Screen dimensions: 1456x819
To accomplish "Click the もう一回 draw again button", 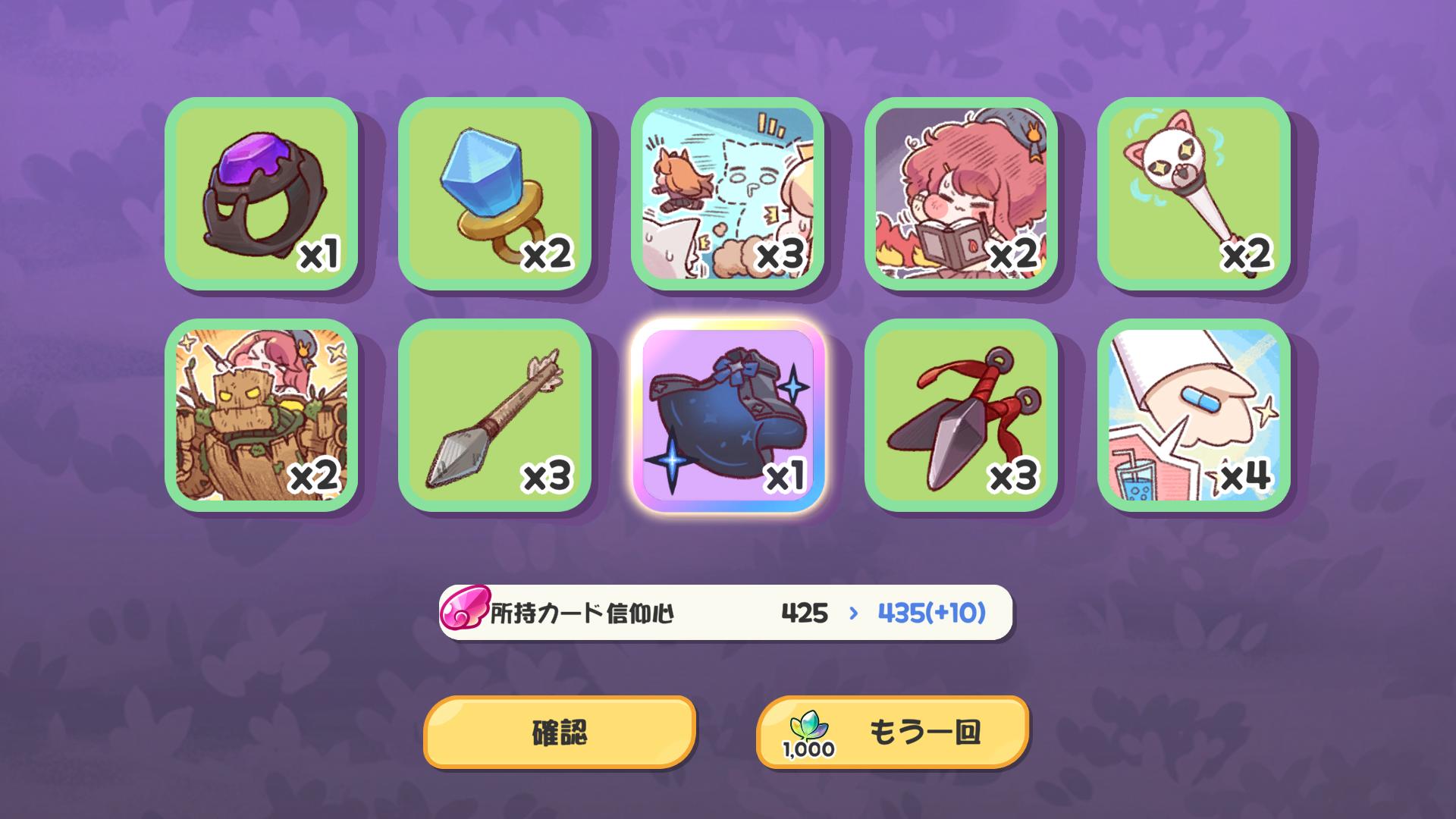I will [893, 732].
